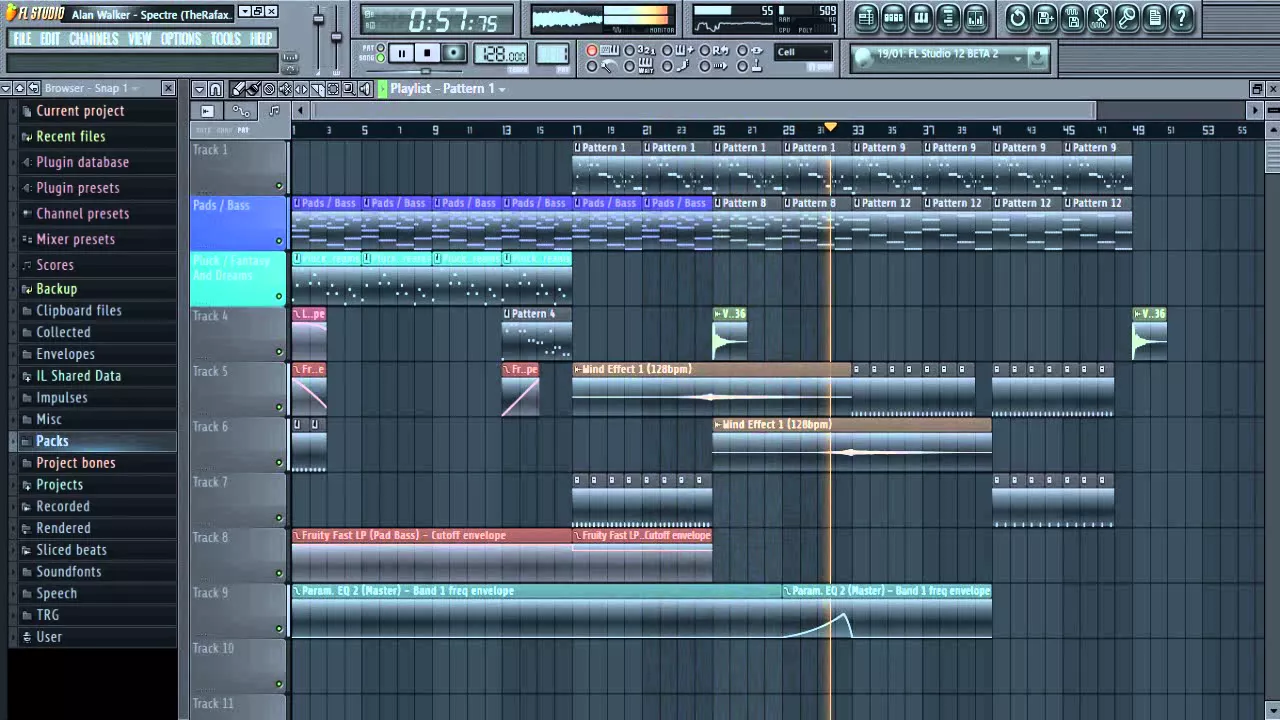Open the Playlist window from top toolbar
The width and height of the screenshot is (1280, 720).
click(866, 17)
